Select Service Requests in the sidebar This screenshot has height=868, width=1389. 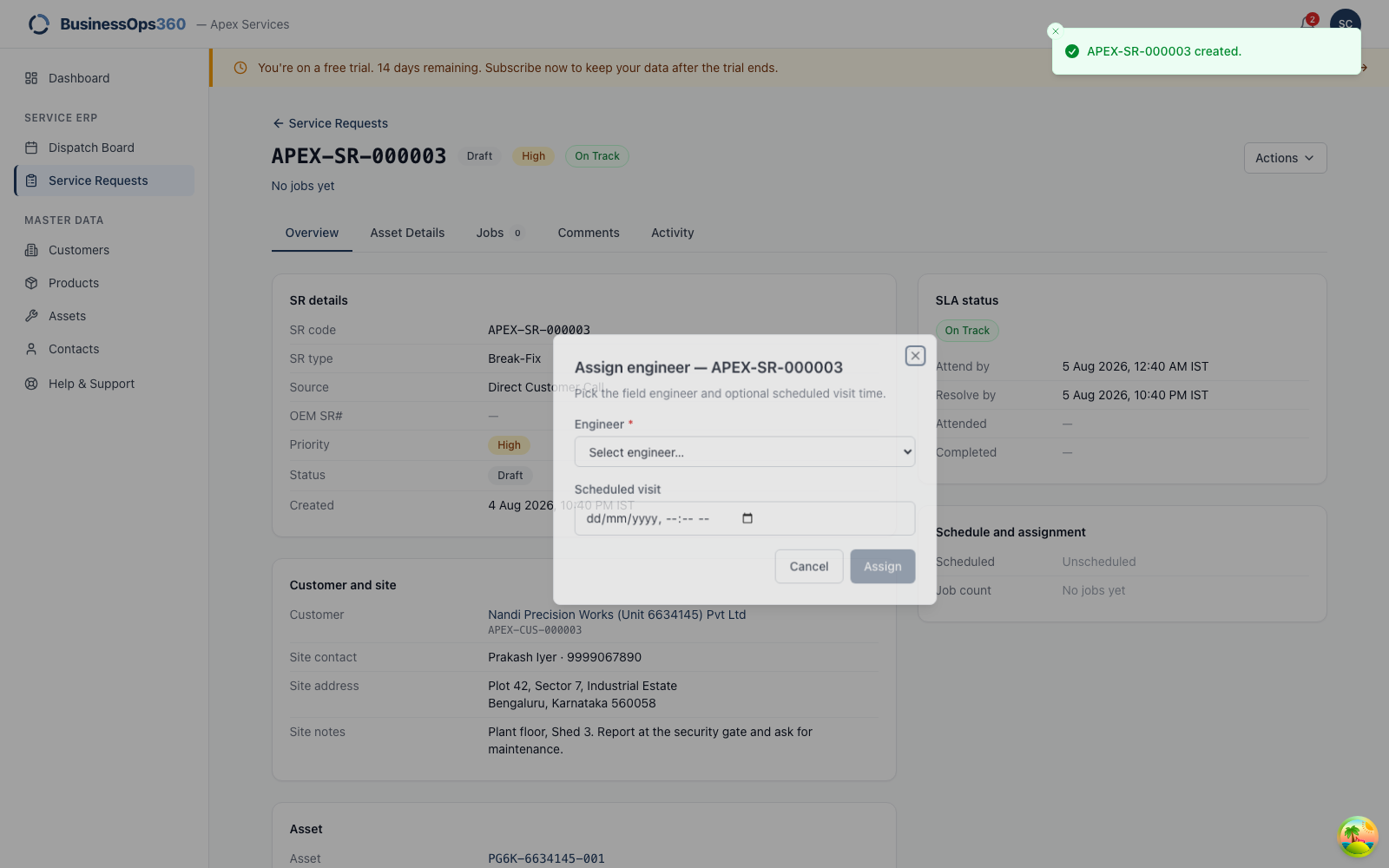(104, 181)
